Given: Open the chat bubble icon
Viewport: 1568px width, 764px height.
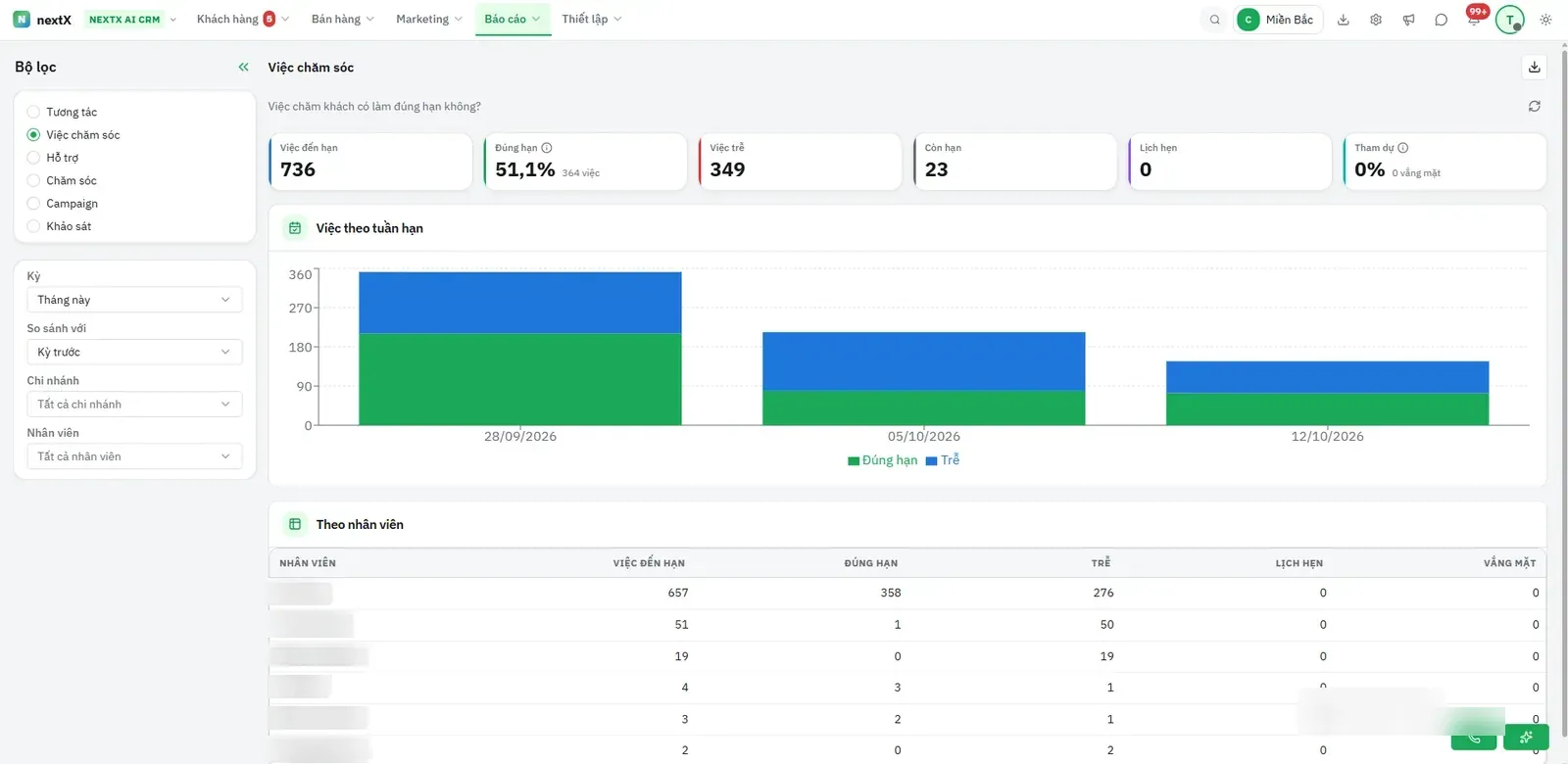Looking at the screenshot, I should coord(1441,20).
